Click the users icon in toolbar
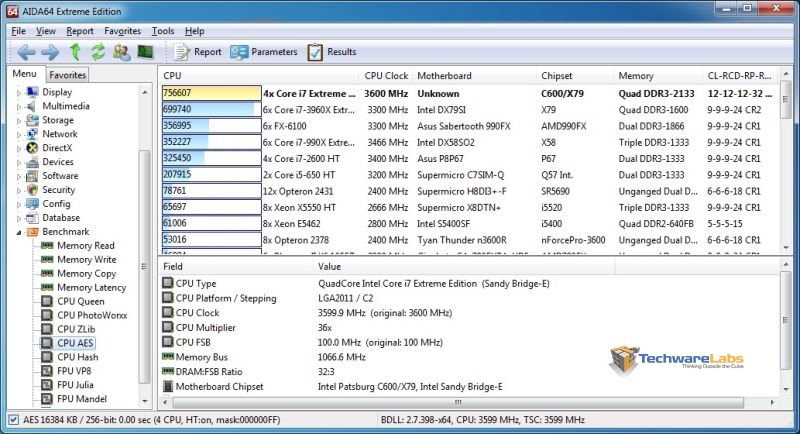The height and width of the screenshot is (434, 800). point(121,52)
